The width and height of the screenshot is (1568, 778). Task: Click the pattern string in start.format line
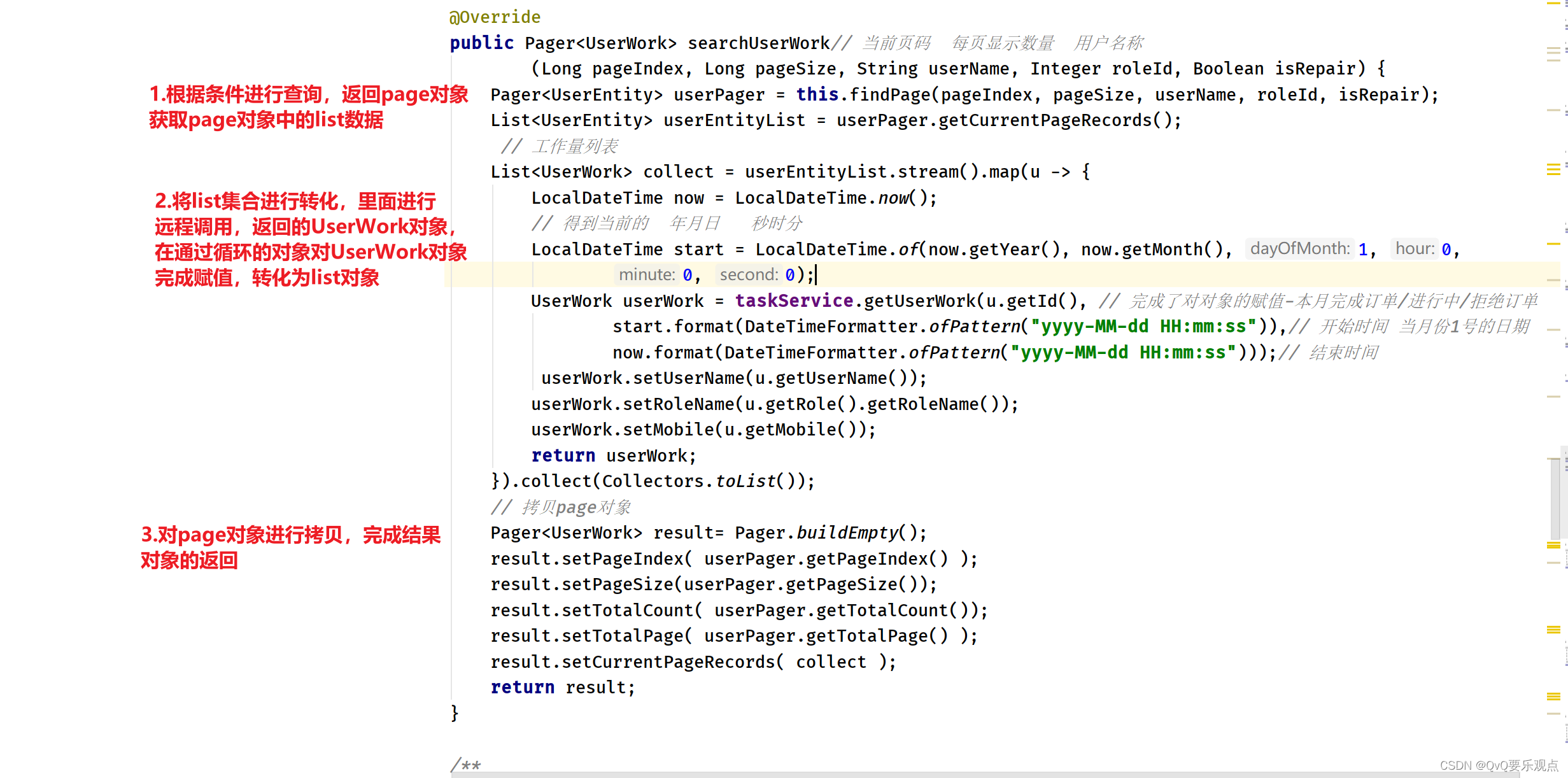1143,327
